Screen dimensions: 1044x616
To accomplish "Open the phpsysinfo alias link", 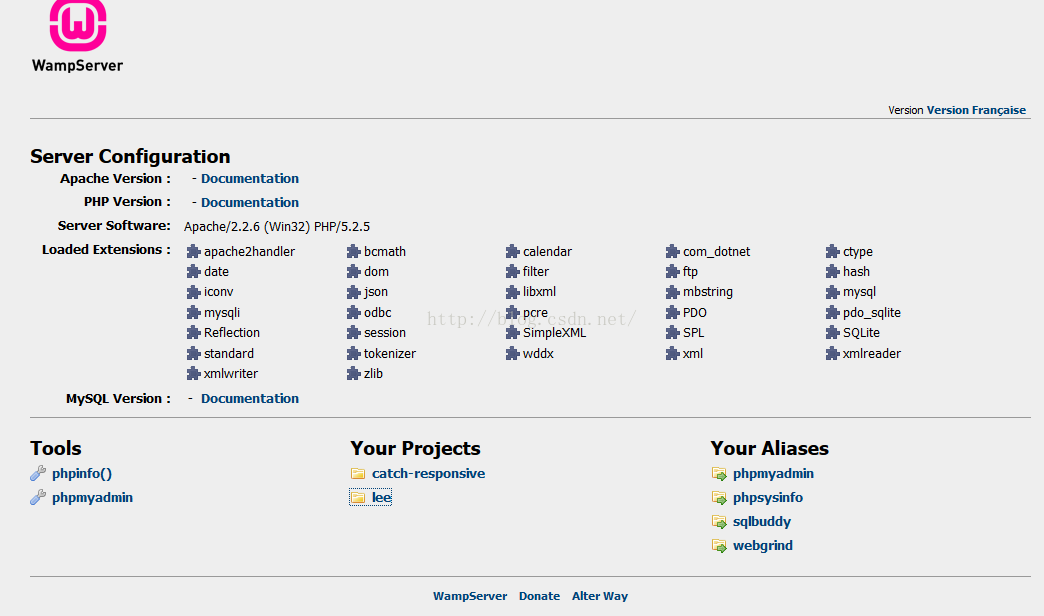I will coord(768,497).
